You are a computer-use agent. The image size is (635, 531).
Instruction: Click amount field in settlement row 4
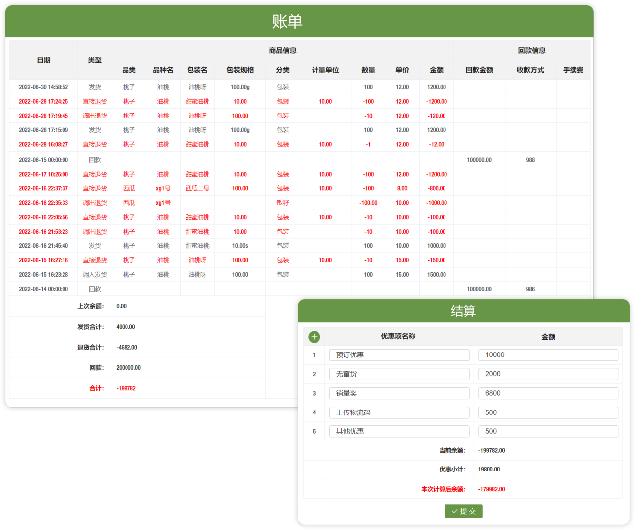[547, 412]
